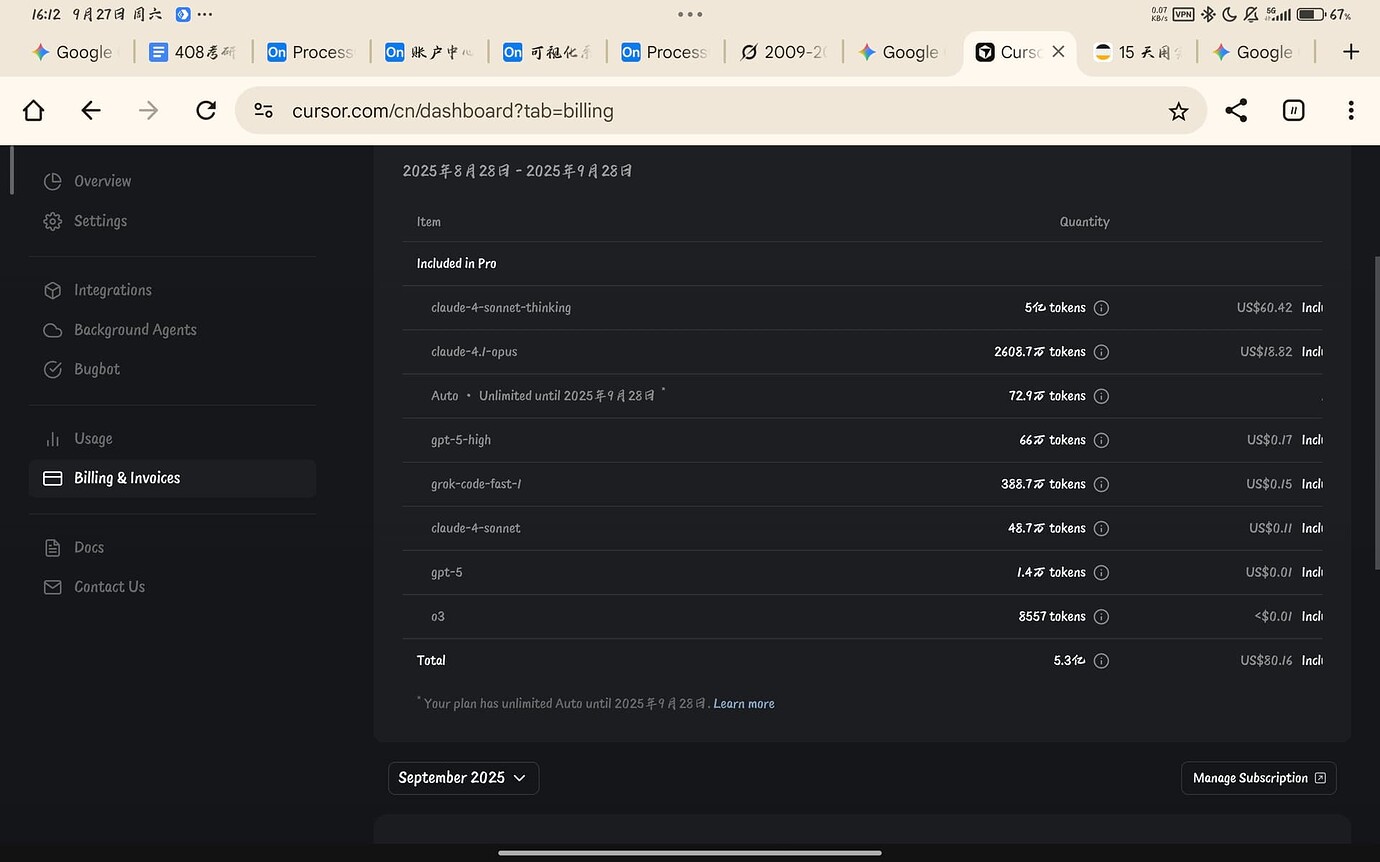Go back with the back arrow

91,111
